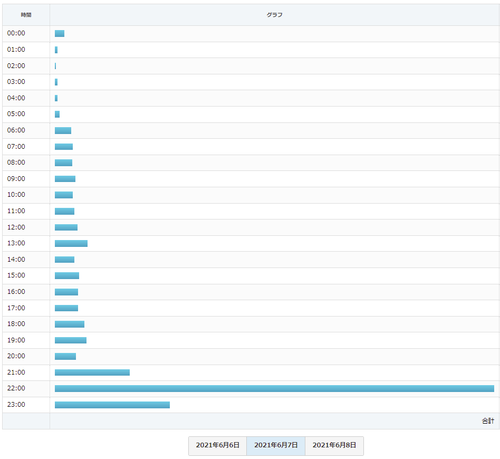The height and width of the screenshot is (459, 500).
Task: Click the 04:00 time label
Action: pyautogui.click(x=16, y=98)
